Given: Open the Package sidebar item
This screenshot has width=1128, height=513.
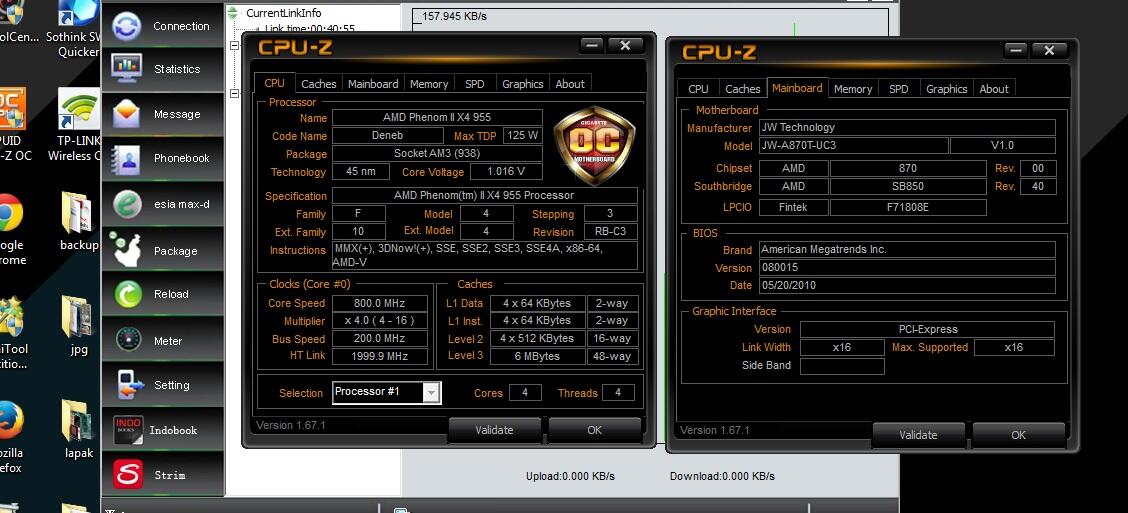Looking at the screenshot, I should 163,249.
